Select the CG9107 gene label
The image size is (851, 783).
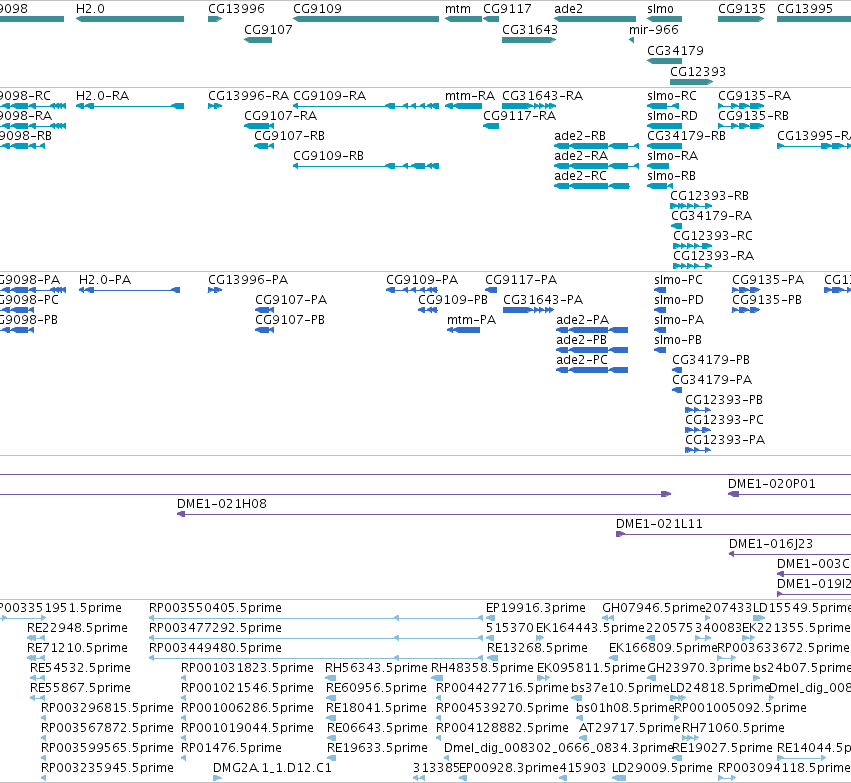click(268, 30)
